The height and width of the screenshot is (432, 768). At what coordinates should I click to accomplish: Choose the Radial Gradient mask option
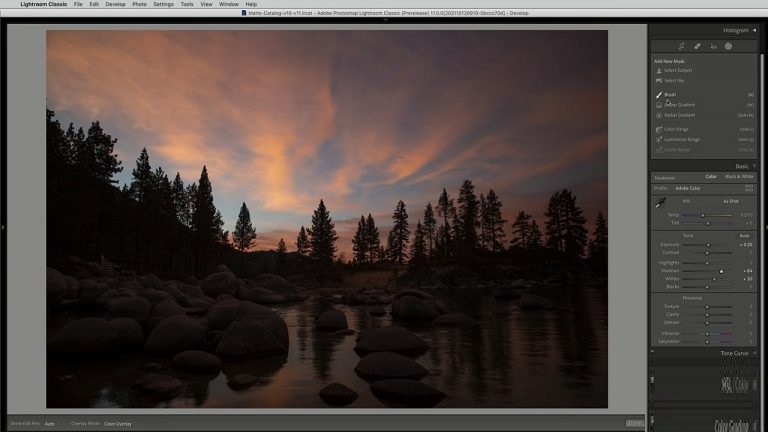click(x=679, y=115)
